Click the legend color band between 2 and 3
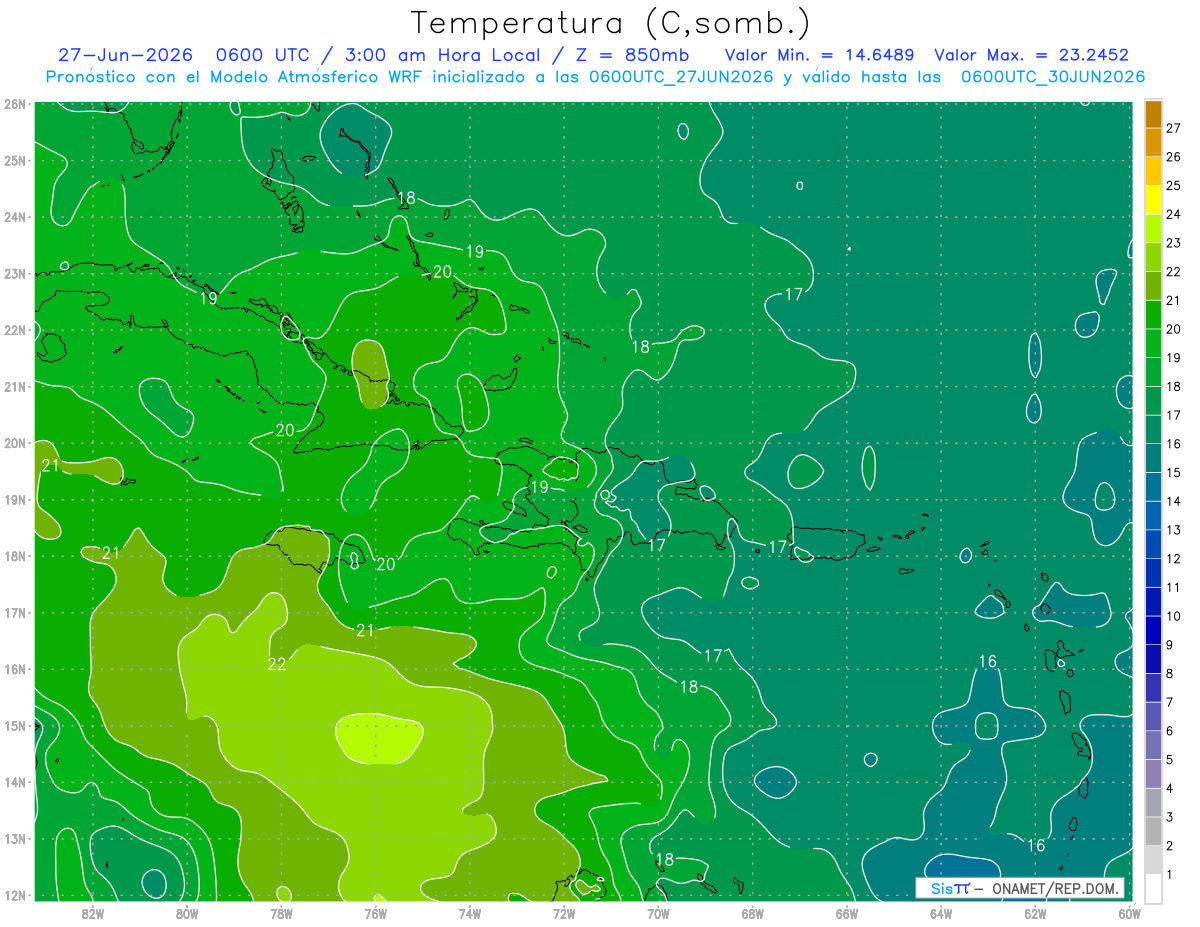1200x927 pixels. [x=1153, y=831]
